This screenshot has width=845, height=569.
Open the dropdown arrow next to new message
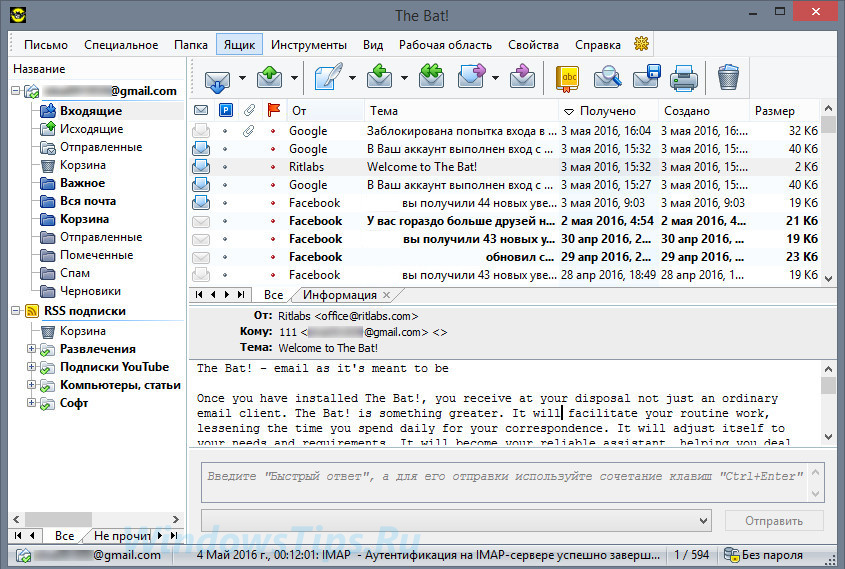(x=352, y=78)
